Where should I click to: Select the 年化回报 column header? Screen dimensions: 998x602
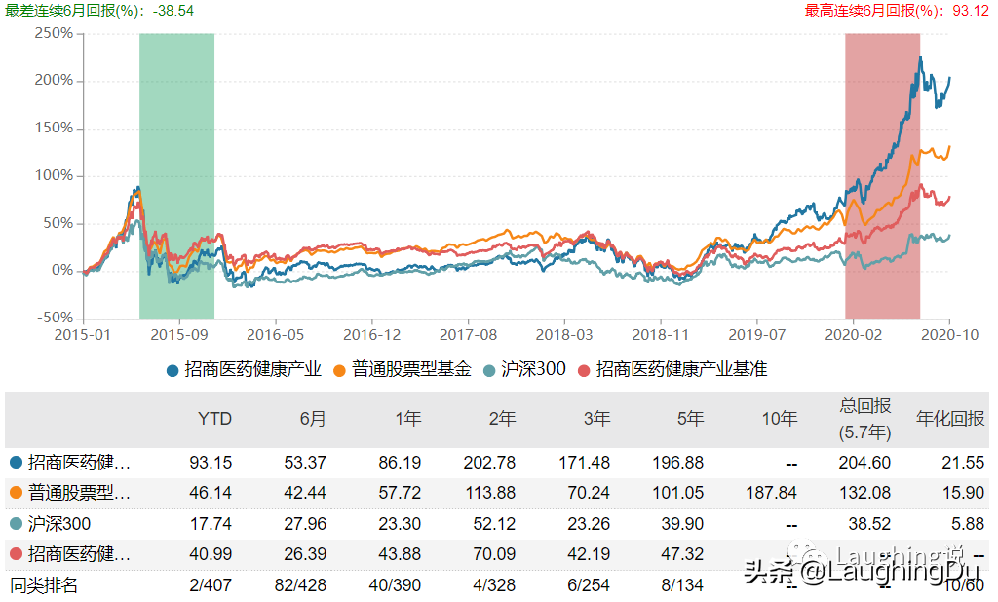pyautogui.click(x=950, y=419)
